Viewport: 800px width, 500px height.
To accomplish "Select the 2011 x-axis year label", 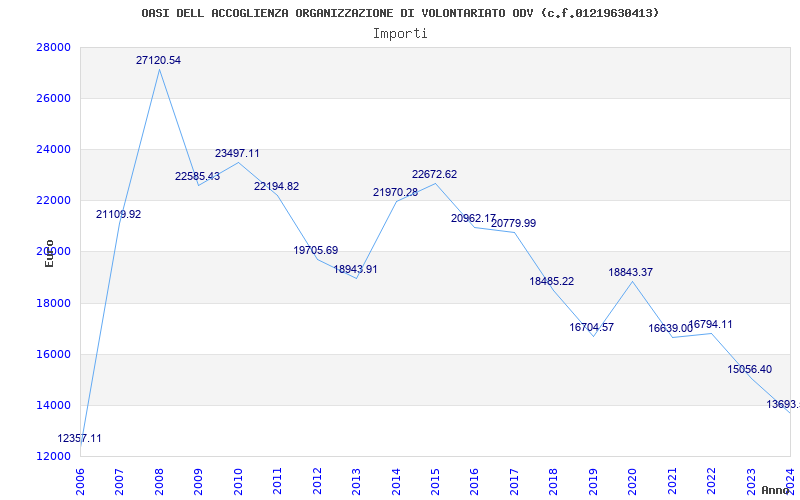I will click(x=277, y=481).
